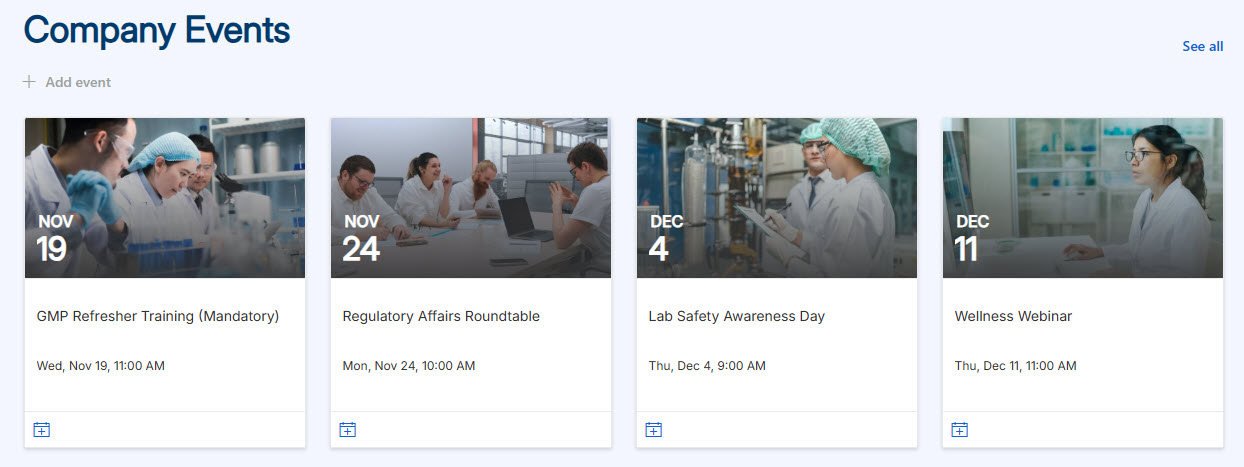
Task: Click the Dec 11 wellness webinar thumbnail
Action: 1083,198
